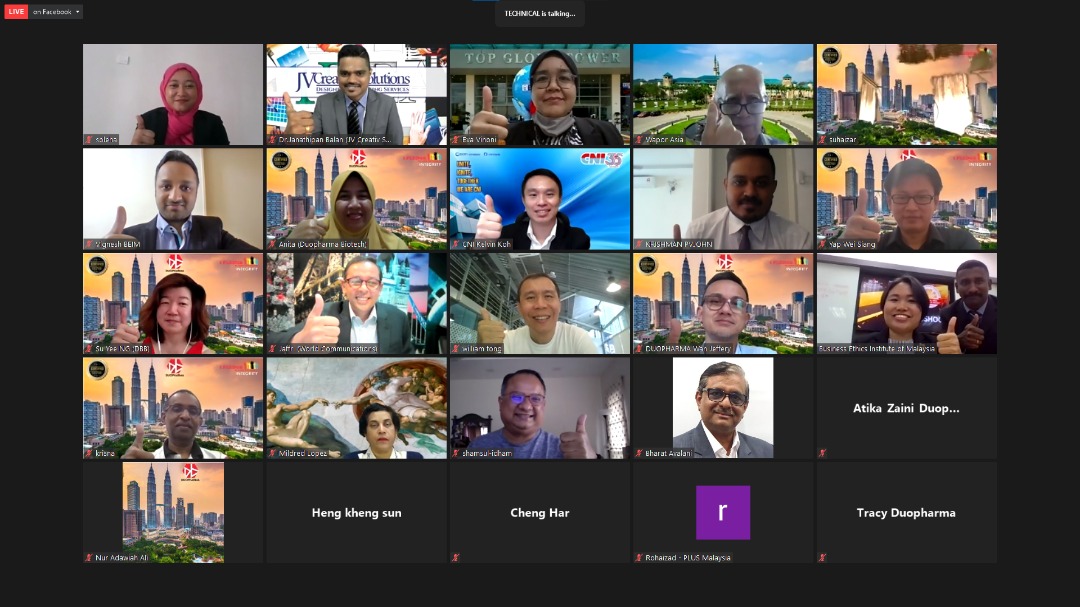This screenshot has width=1080, height=607.
Task: Click muted mic icon on Atika Zaini tile
Action: [x=823, y=453]
